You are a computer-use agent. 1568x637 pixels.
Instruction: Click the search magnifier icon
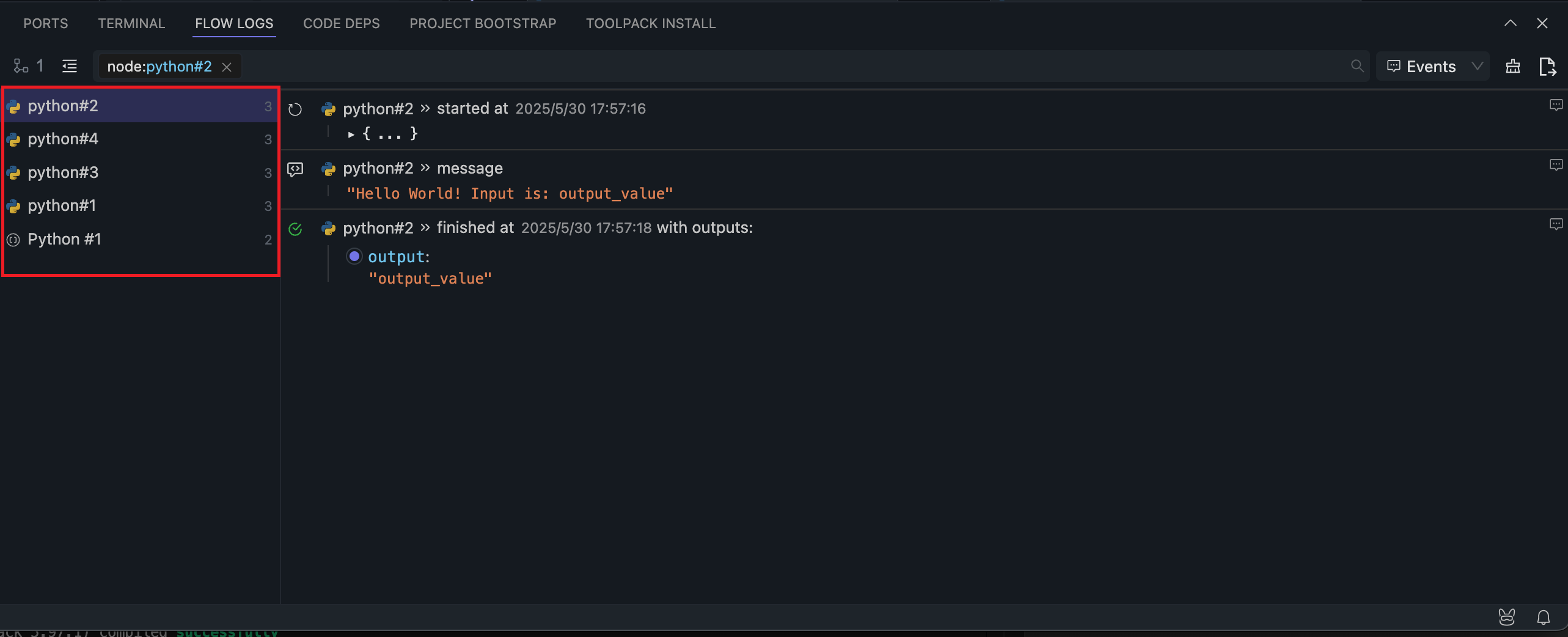(x=1357, y=66)
